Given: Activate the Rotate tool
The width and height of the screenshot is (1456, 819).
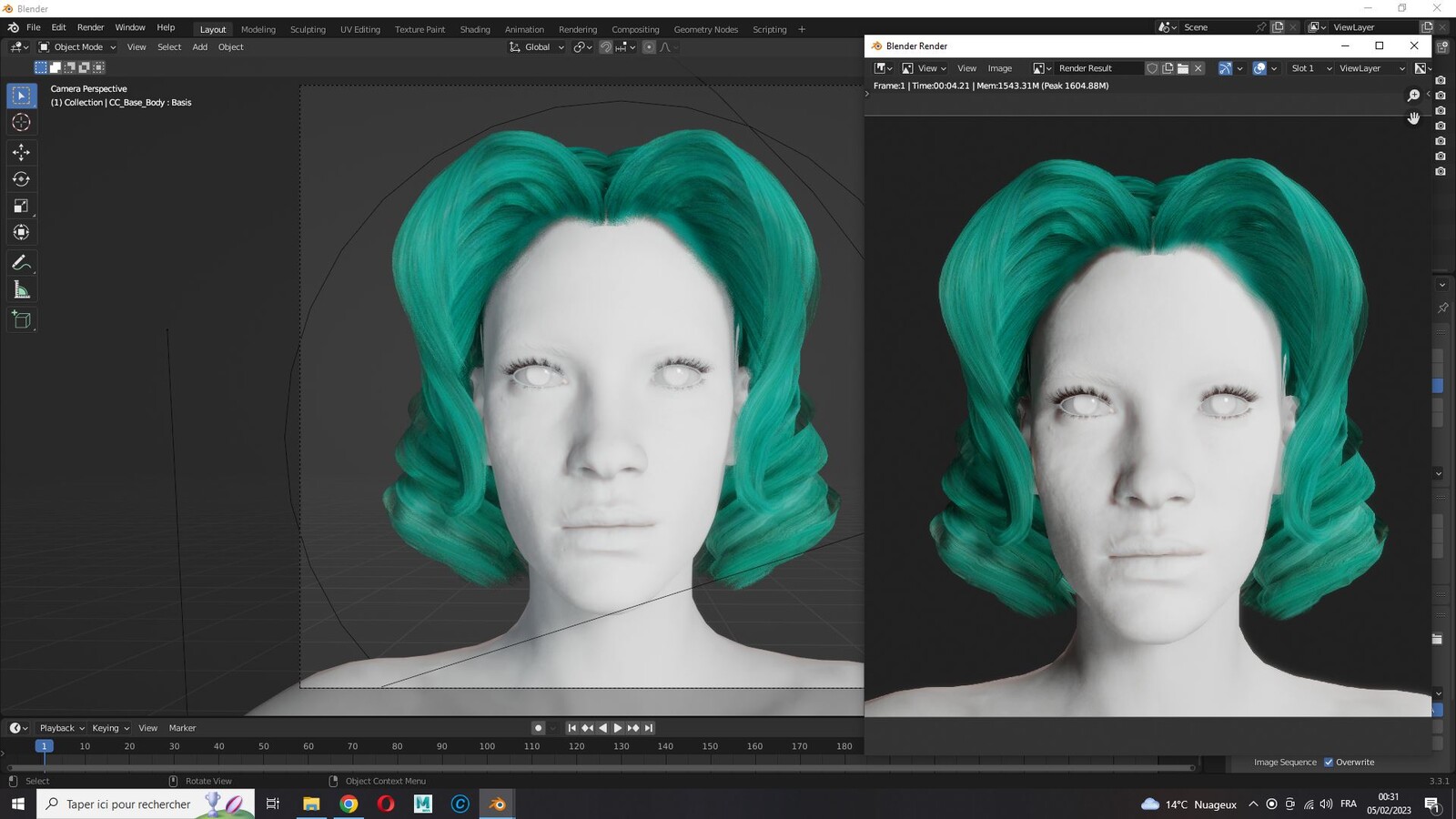Looking at the screenshot, I should pos(22,179).
